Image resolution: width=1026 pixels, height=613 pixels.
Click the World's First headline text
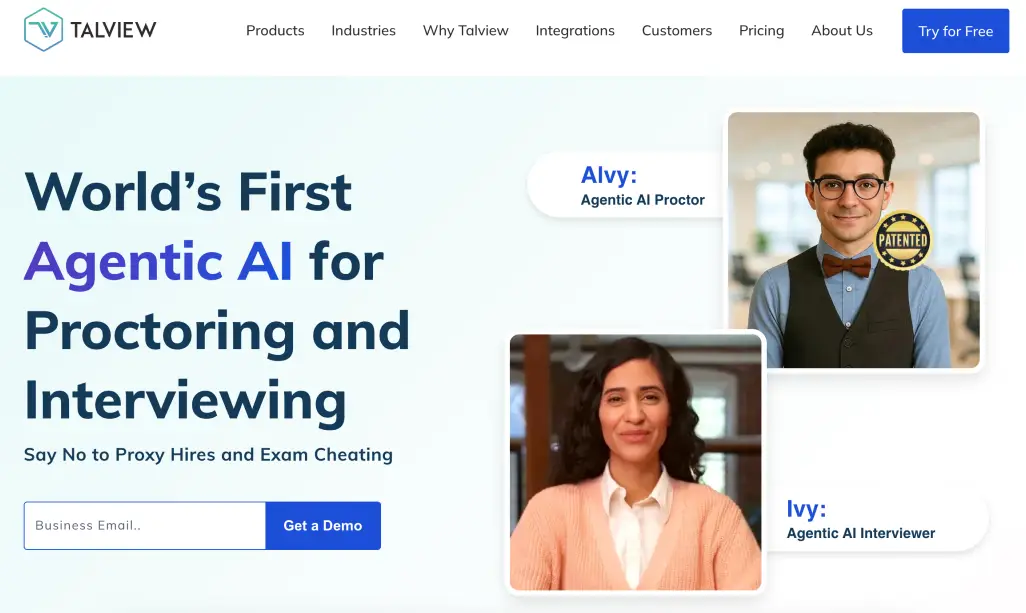[x=188, y=192]
